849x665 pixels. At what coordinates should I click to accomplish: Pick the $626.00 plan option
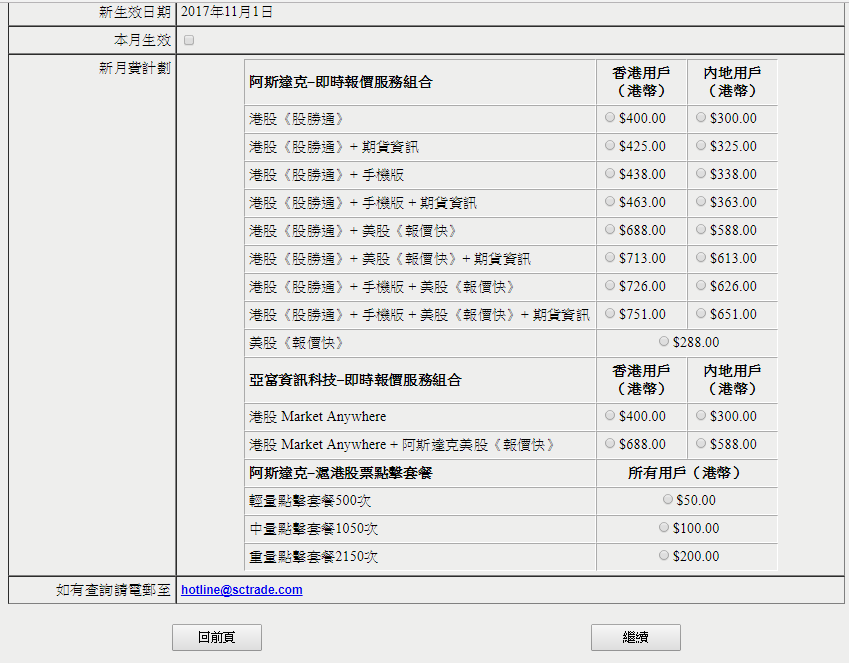[x=701, y=286]
